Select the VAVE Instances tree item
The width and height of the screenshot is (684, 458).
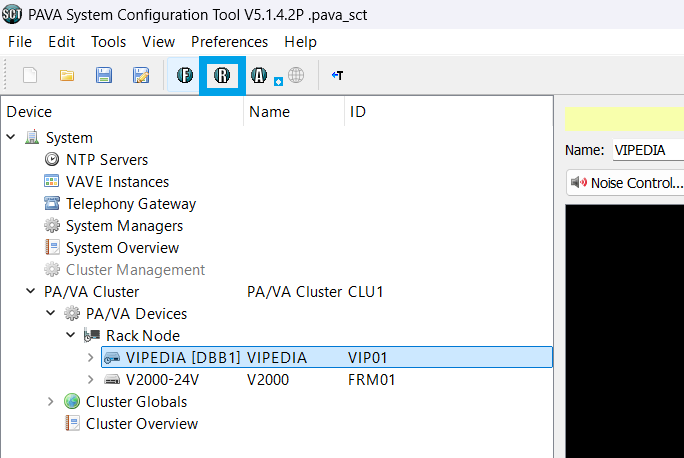tap(117, 181)
